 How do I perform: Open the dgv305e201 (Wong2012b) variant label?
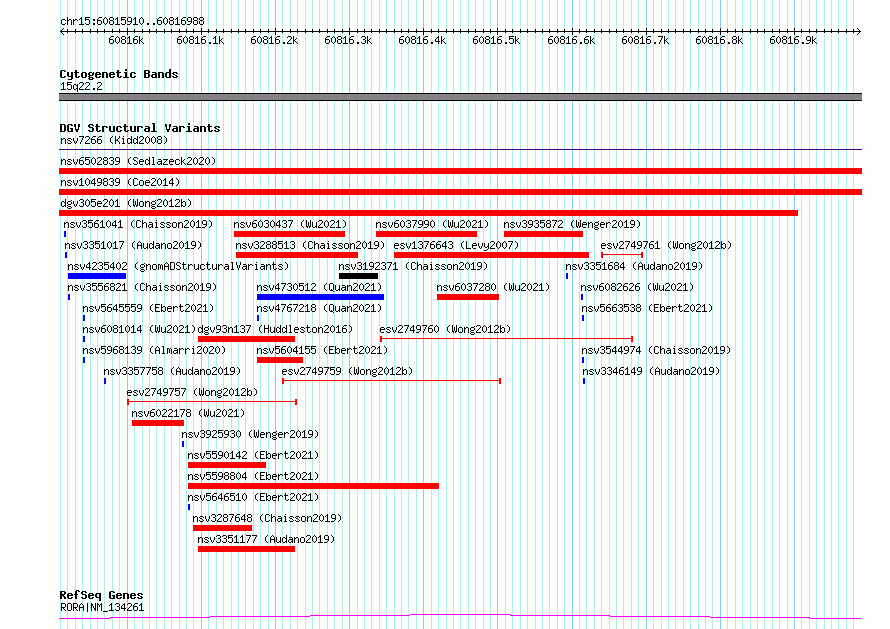126,203
